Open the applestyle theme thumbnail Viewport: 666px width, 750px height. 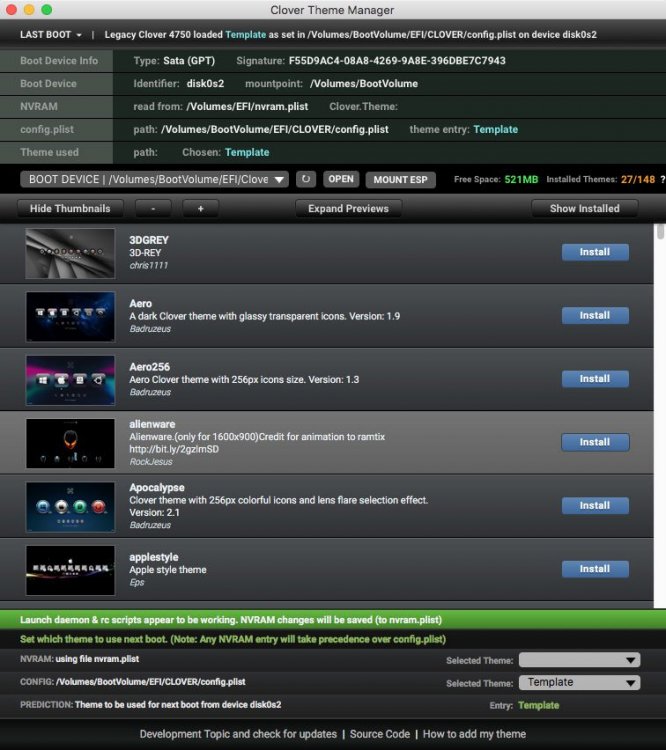pyautogui.click(x=70, y=570)
